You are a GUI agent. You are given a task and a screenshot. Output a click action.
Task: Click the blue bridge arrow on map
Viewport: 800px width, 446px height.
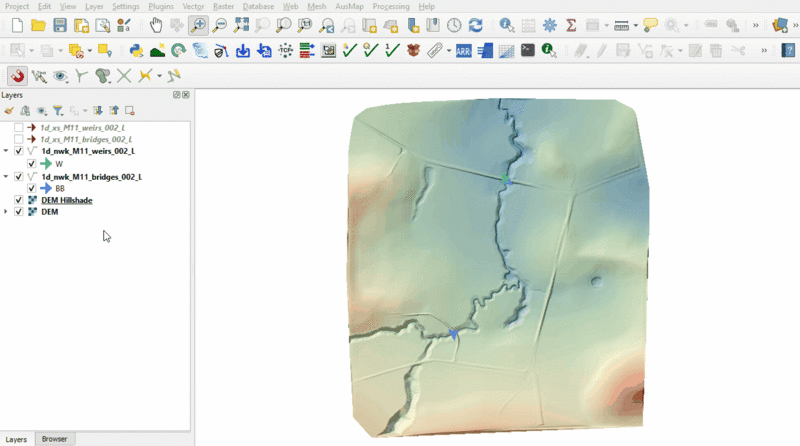(453, 333)
